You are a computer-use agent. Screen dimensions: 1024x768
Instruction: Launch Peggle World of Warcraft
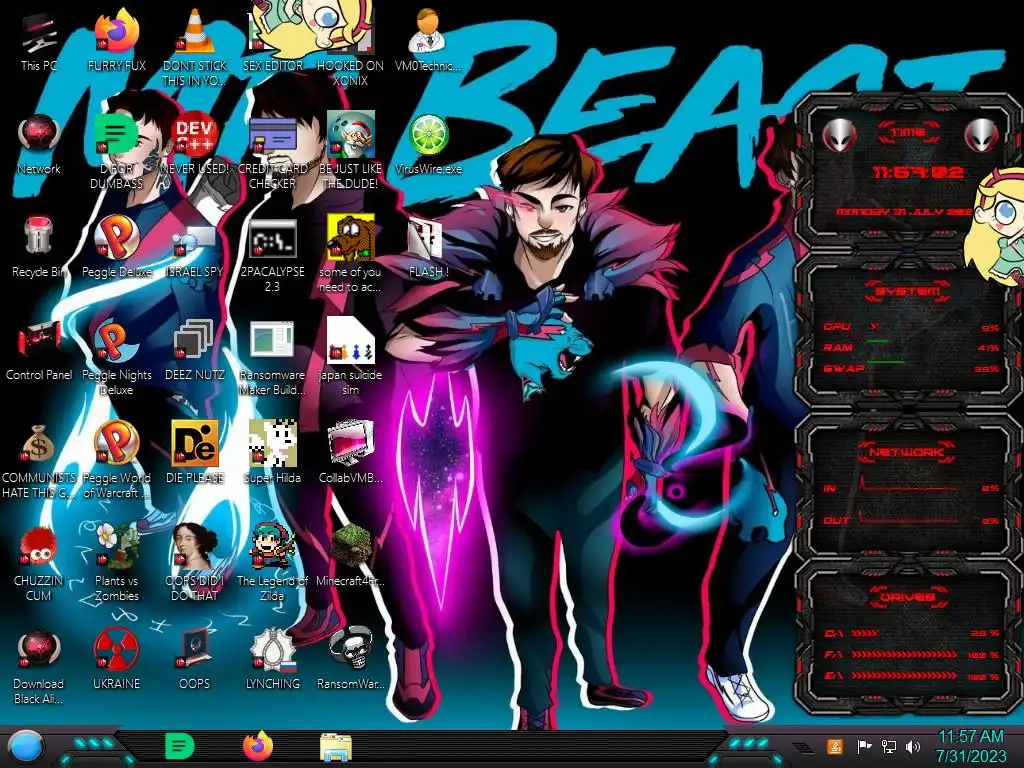point(116,461)
